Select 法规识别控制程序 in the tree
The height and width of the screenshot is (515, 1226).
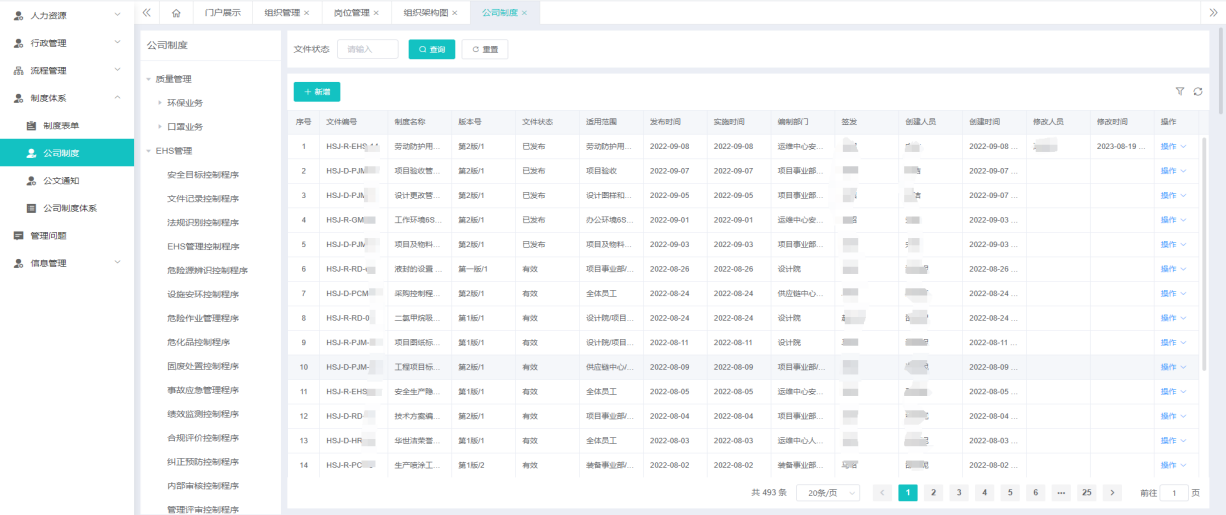point(203,223)
